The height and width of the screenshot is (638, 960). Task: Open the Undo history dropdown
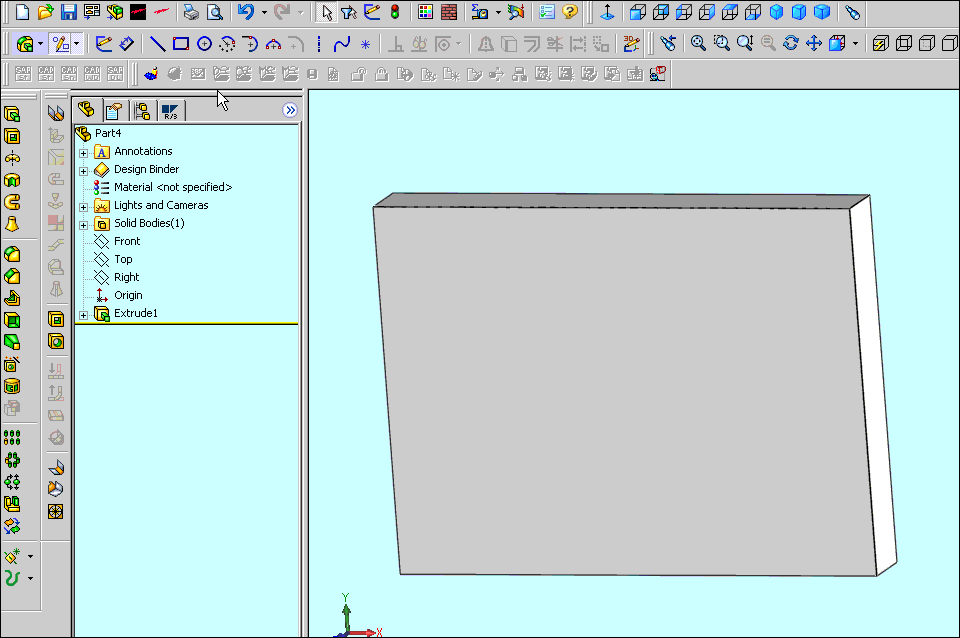pos(264,12)
